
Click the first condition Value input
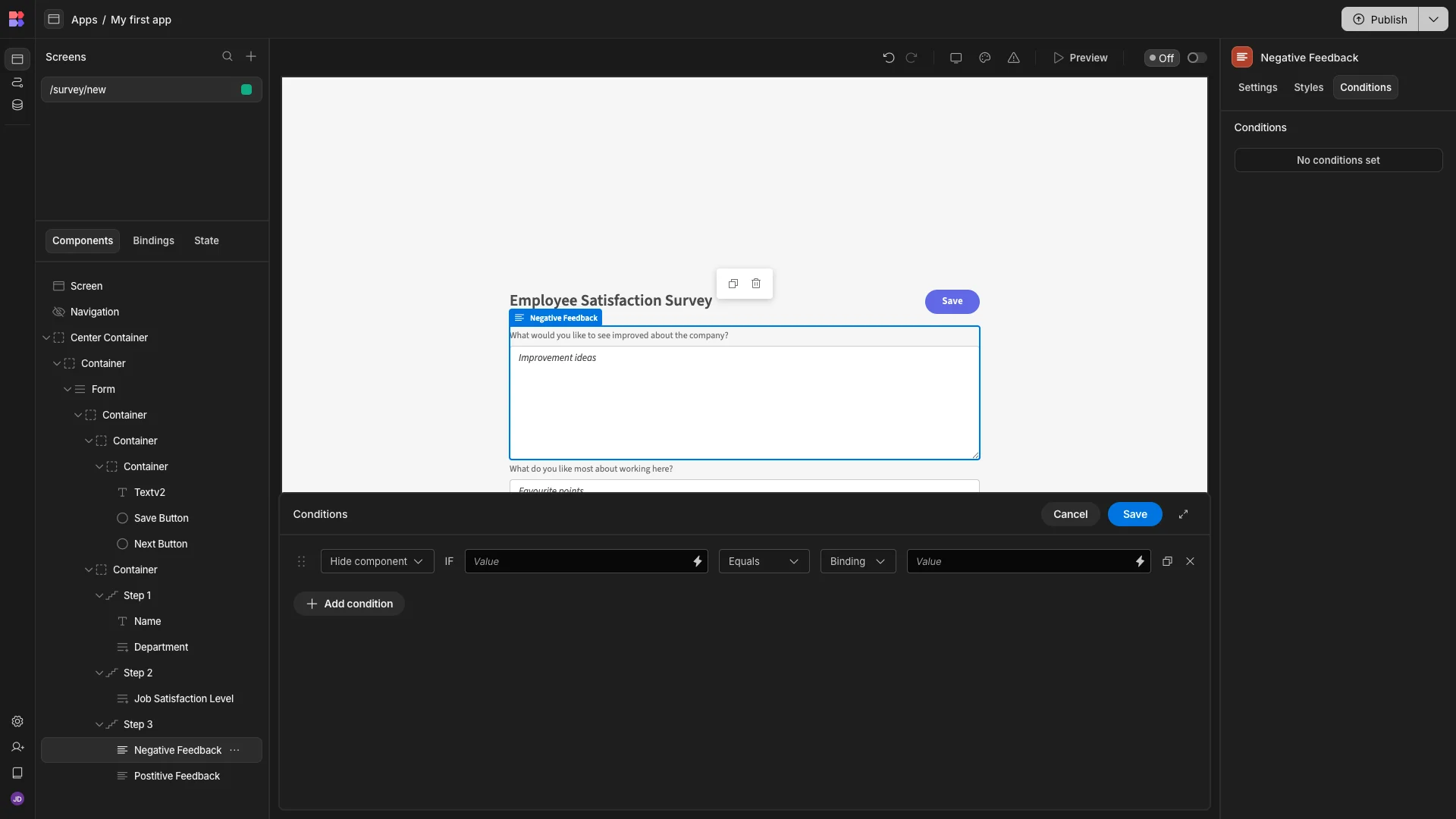tap(585, 561)
